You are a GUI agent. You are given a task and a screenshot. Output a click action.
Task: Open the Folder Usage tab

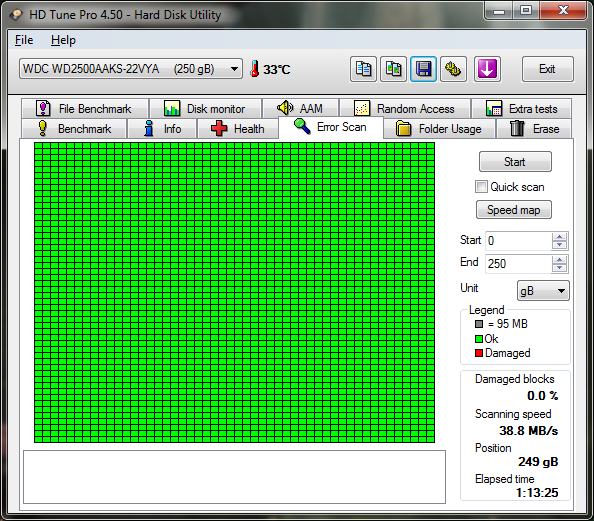439,129
